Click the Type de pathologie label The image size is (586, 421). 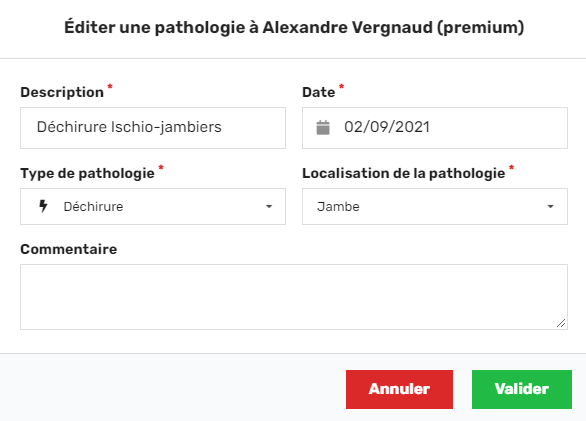coord(87,173)
